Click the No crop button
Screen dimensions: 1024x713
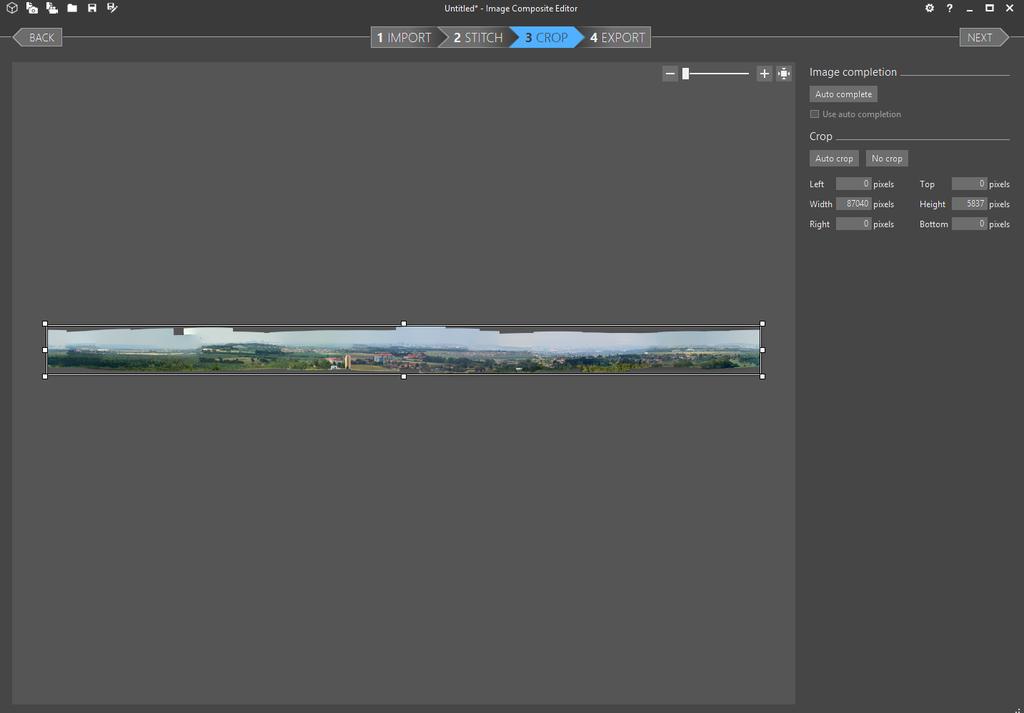coord(887,159)
